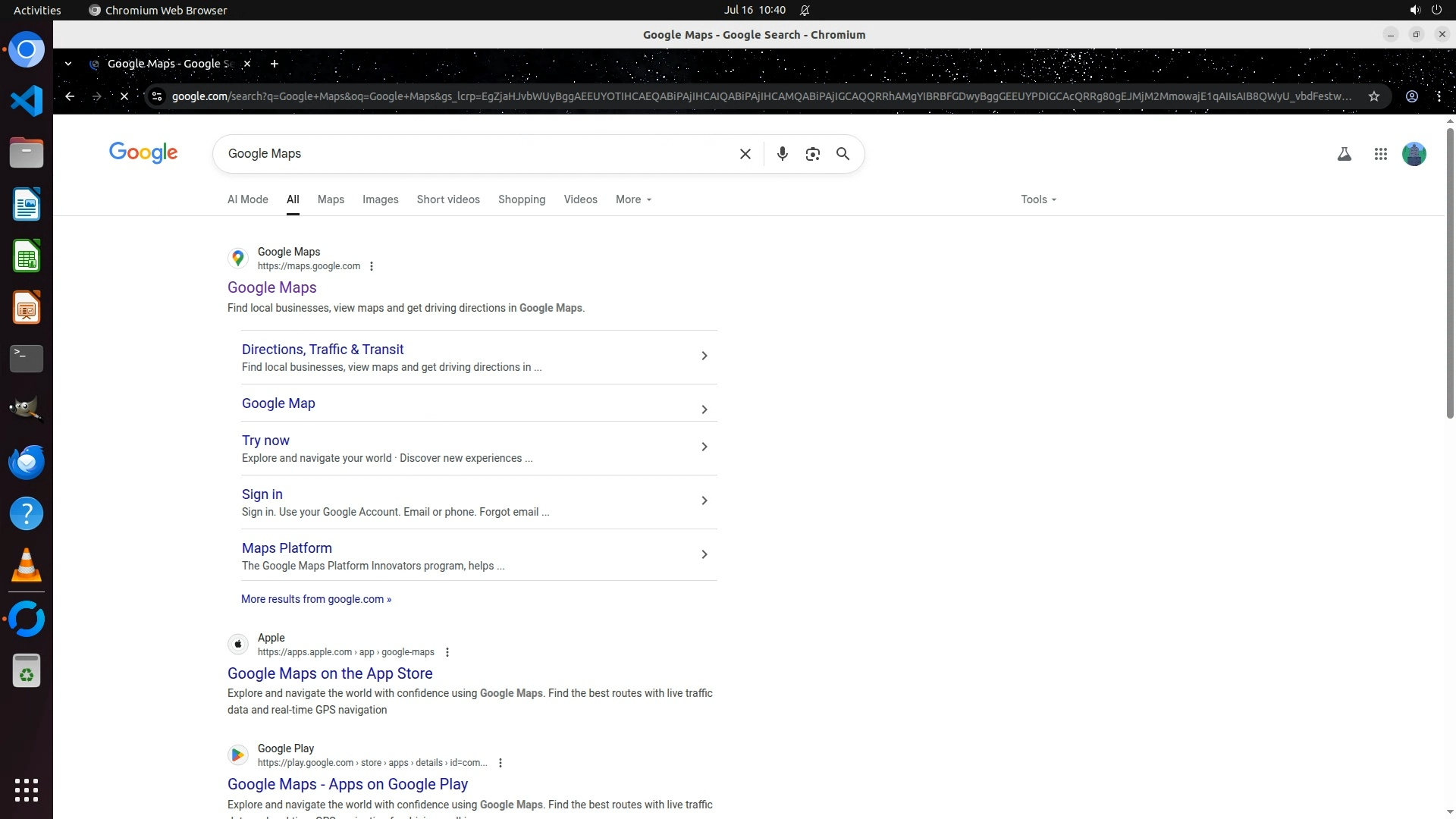Screen dimensions: 1456x819
Task: Open the Tools dropdown
Action: [x=1038, y=199]
